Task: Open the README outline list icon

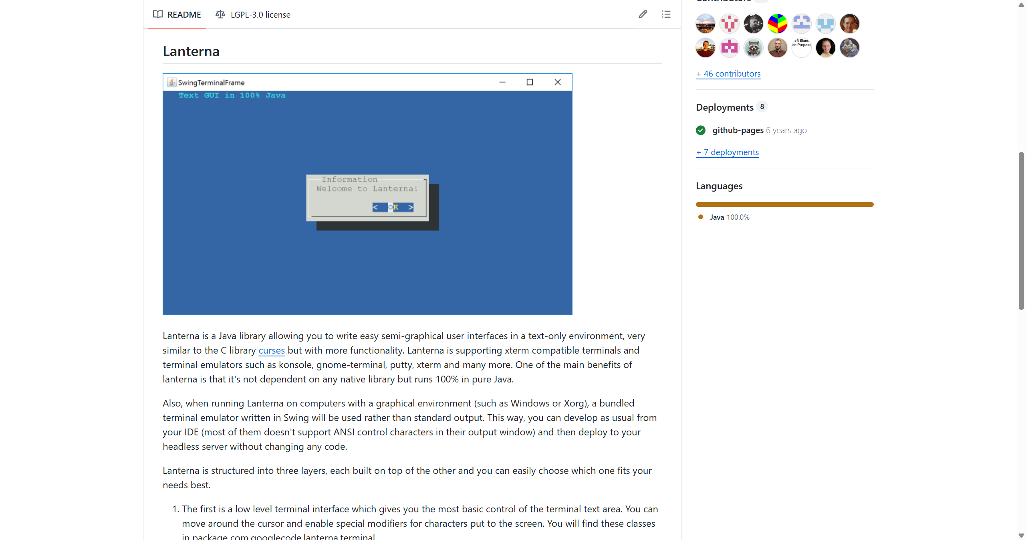Action: click(x=666, y=15)
